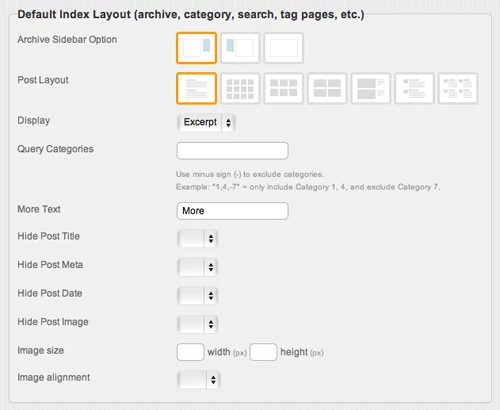500x410 pixels.
Task: Select the small thumbnail list post layout
Action: 414,88
